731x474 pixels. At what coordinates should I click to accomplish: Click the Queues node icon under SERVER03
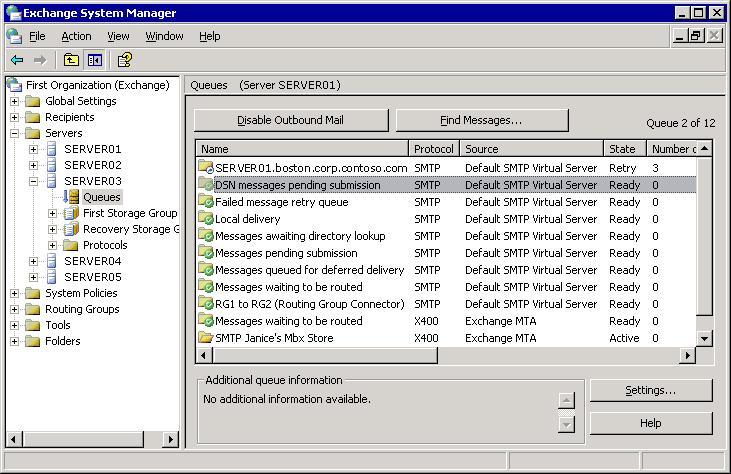point(71,197)
